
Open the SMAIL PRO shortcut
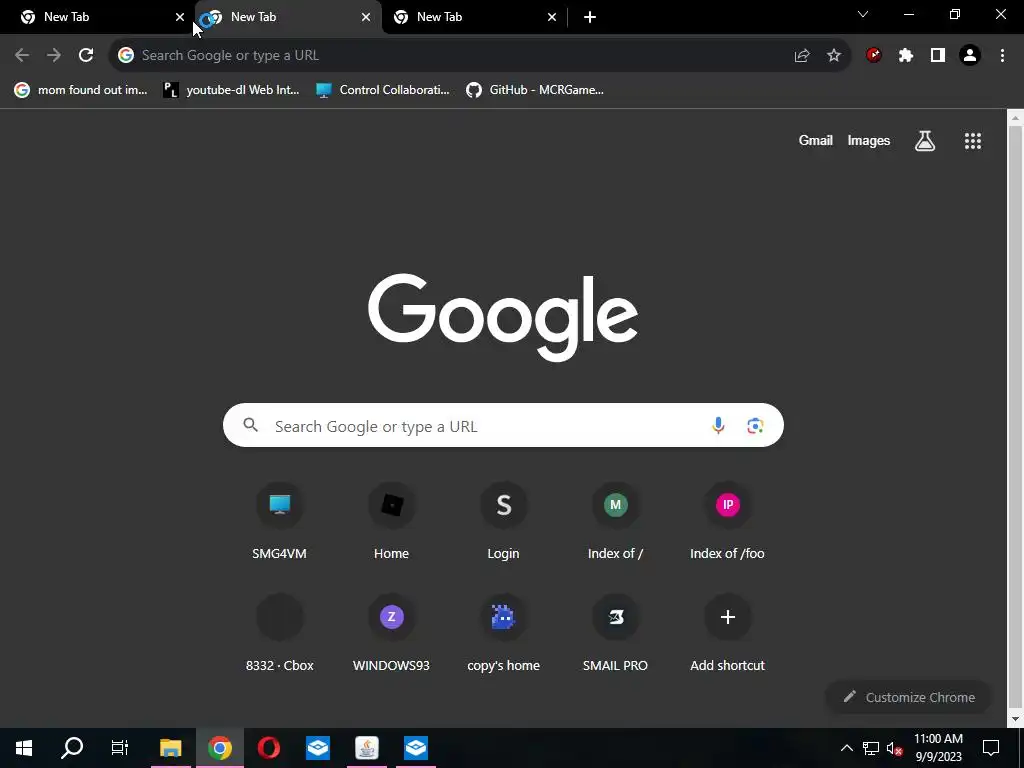click(x=615, y=635)
